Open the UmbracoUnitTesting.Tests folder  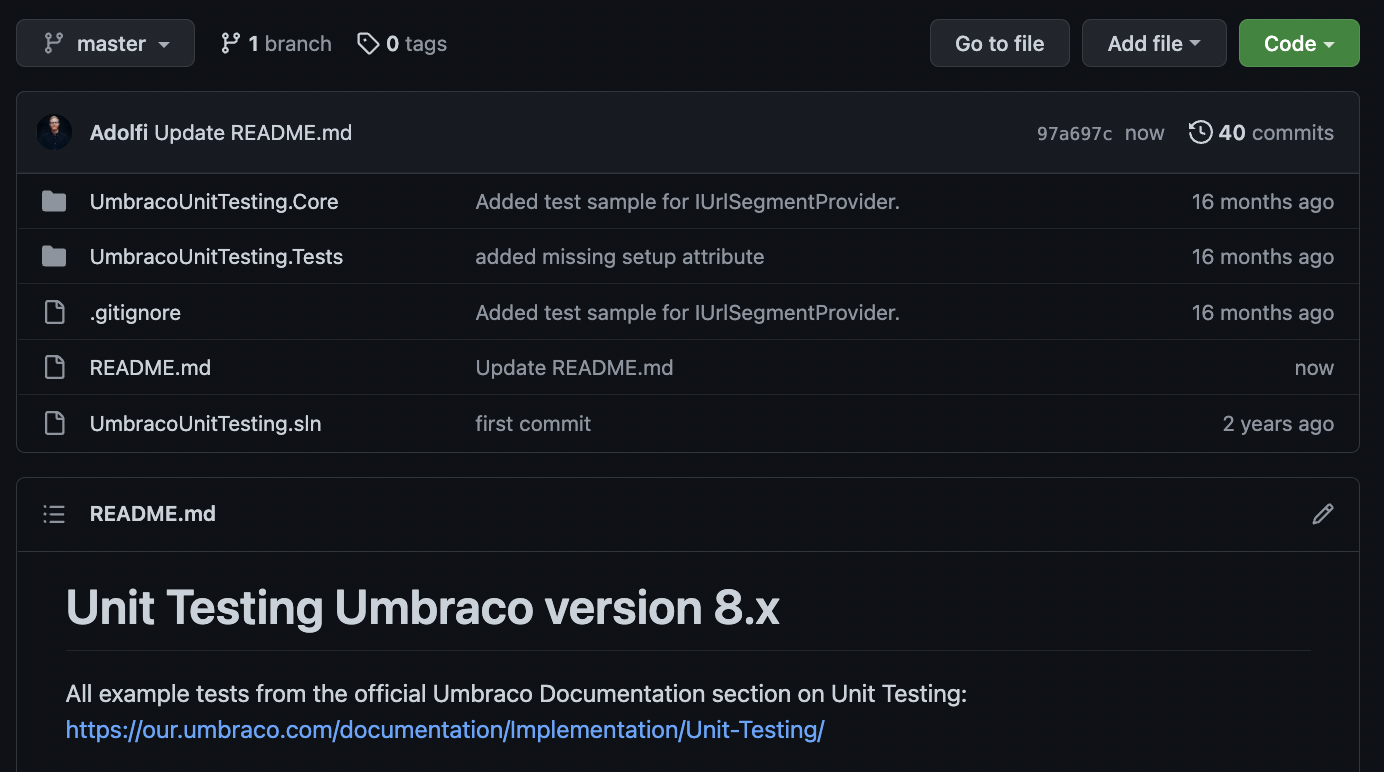tap(216, 257)
